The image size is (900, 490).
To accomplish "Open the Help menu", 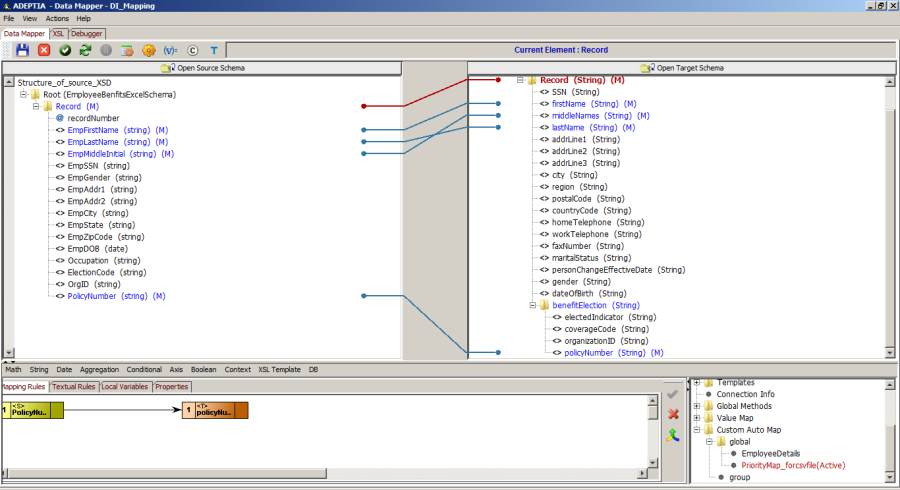I will (x=83, y=18).
